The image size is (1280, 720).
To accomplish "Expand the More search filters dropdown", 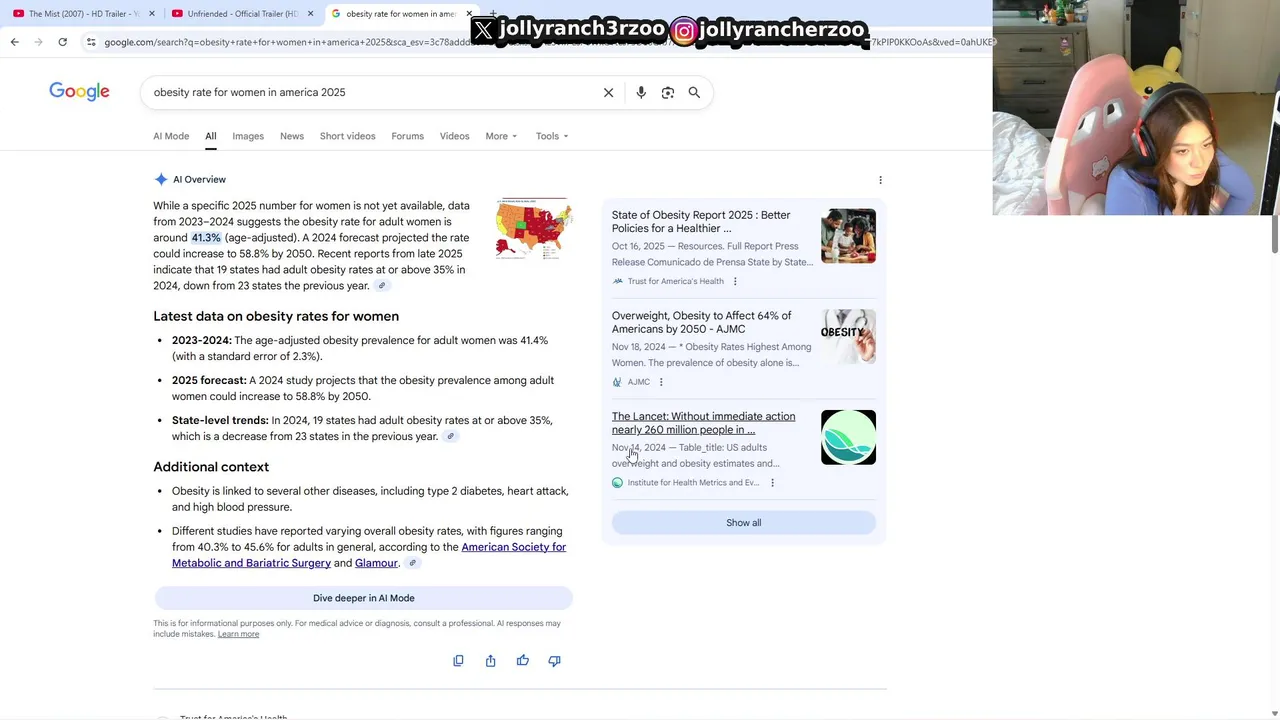I will click(x=501, y=136).
